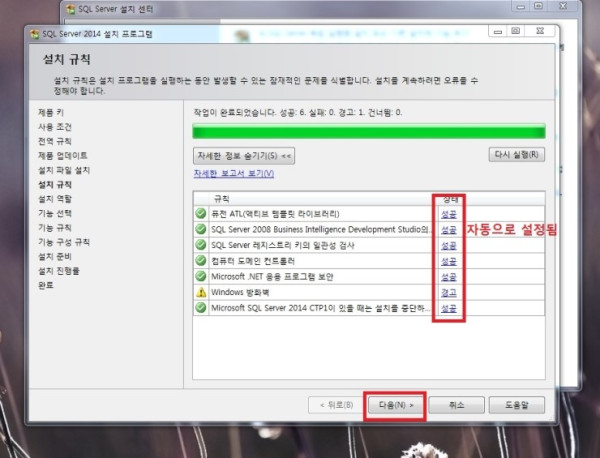
Task: Open 성공 link for SQL Server 레지스트리 키 rule
Action: point(448,245)
